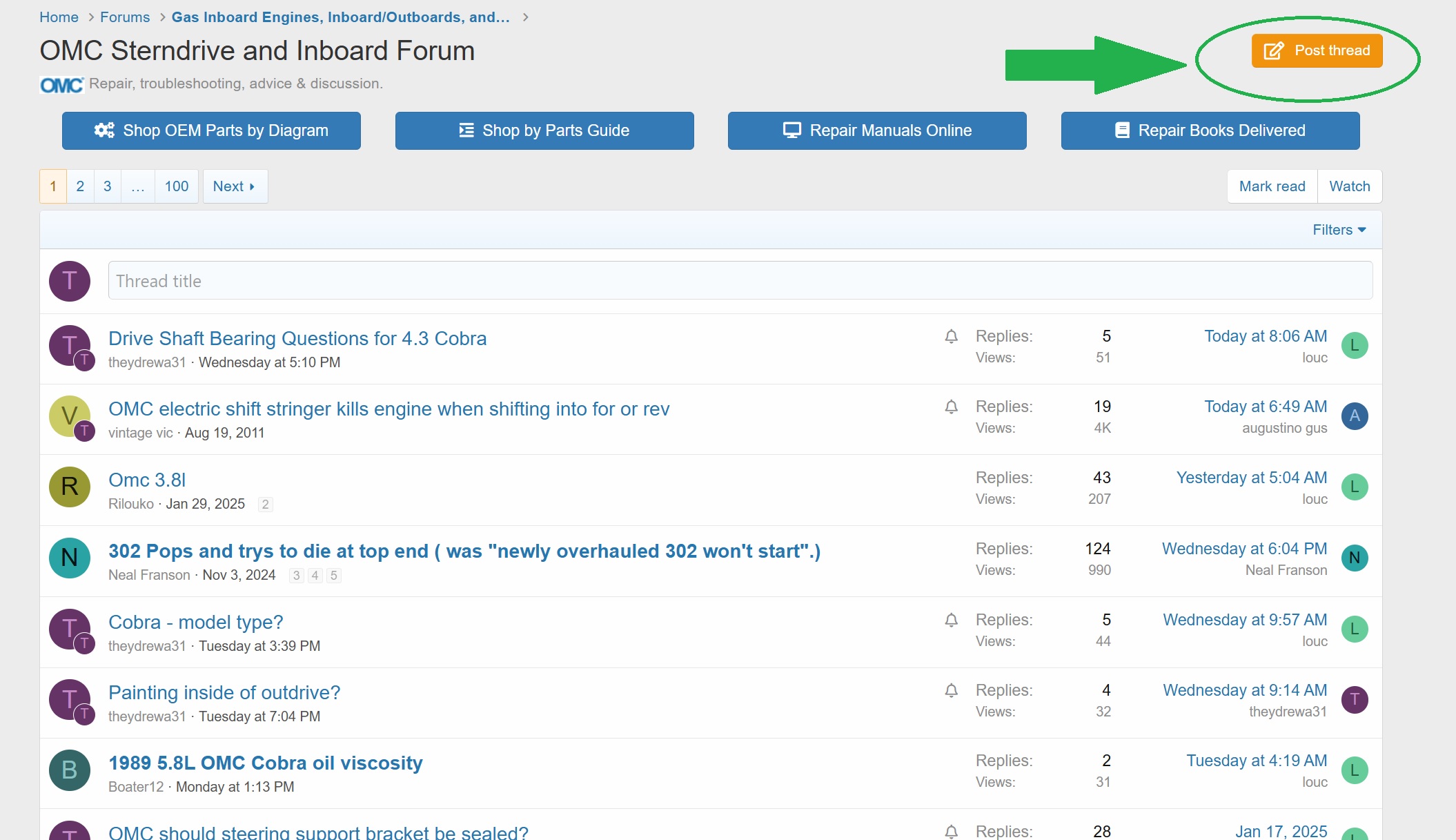Image resolution: width=1456 pixels, height=840 pixels.
Task: Open Yesterday at 5:04 AM latest post
Action: pyautogui.click(x=1252, y=478)
